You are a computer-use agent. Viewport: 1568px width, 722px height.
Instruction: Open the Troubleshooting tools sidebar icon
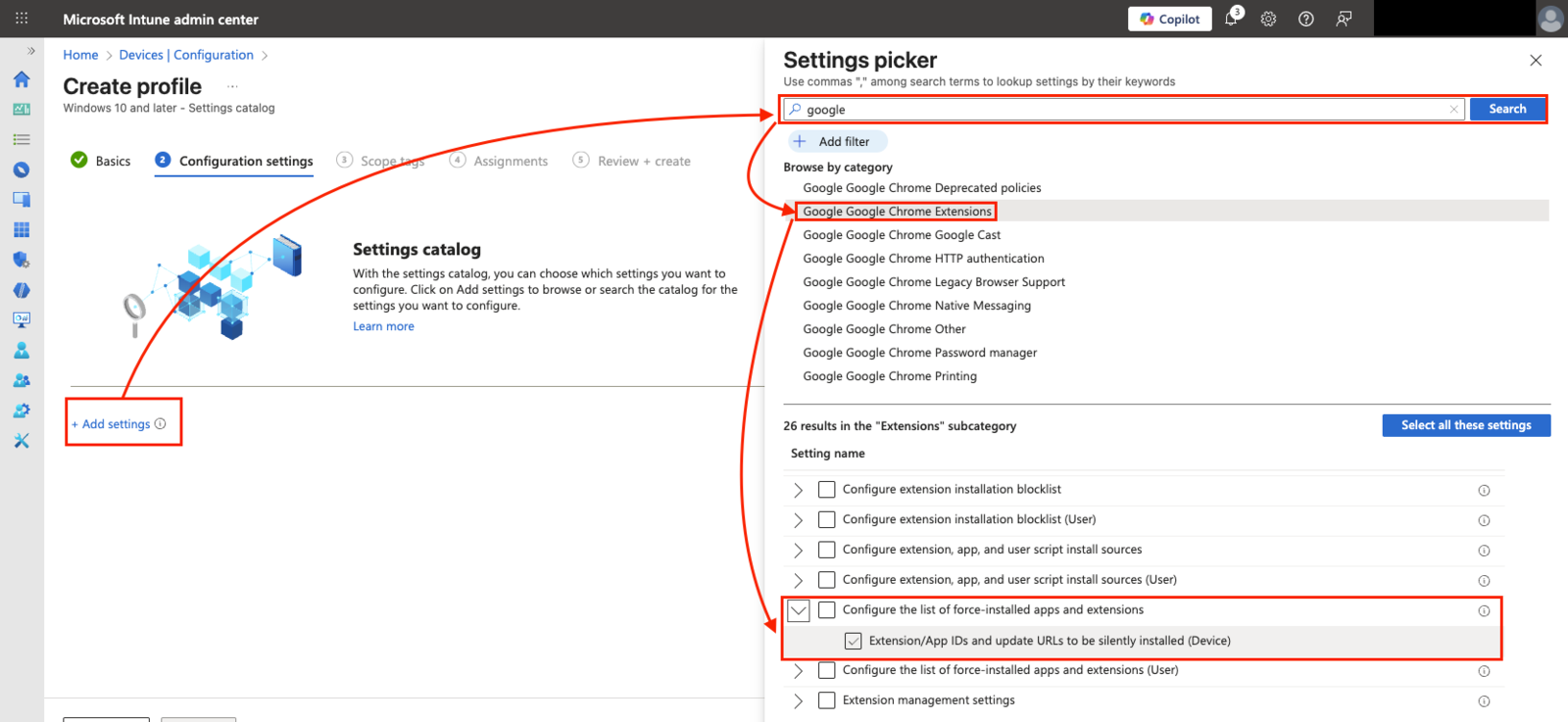[x=22, y=441]
